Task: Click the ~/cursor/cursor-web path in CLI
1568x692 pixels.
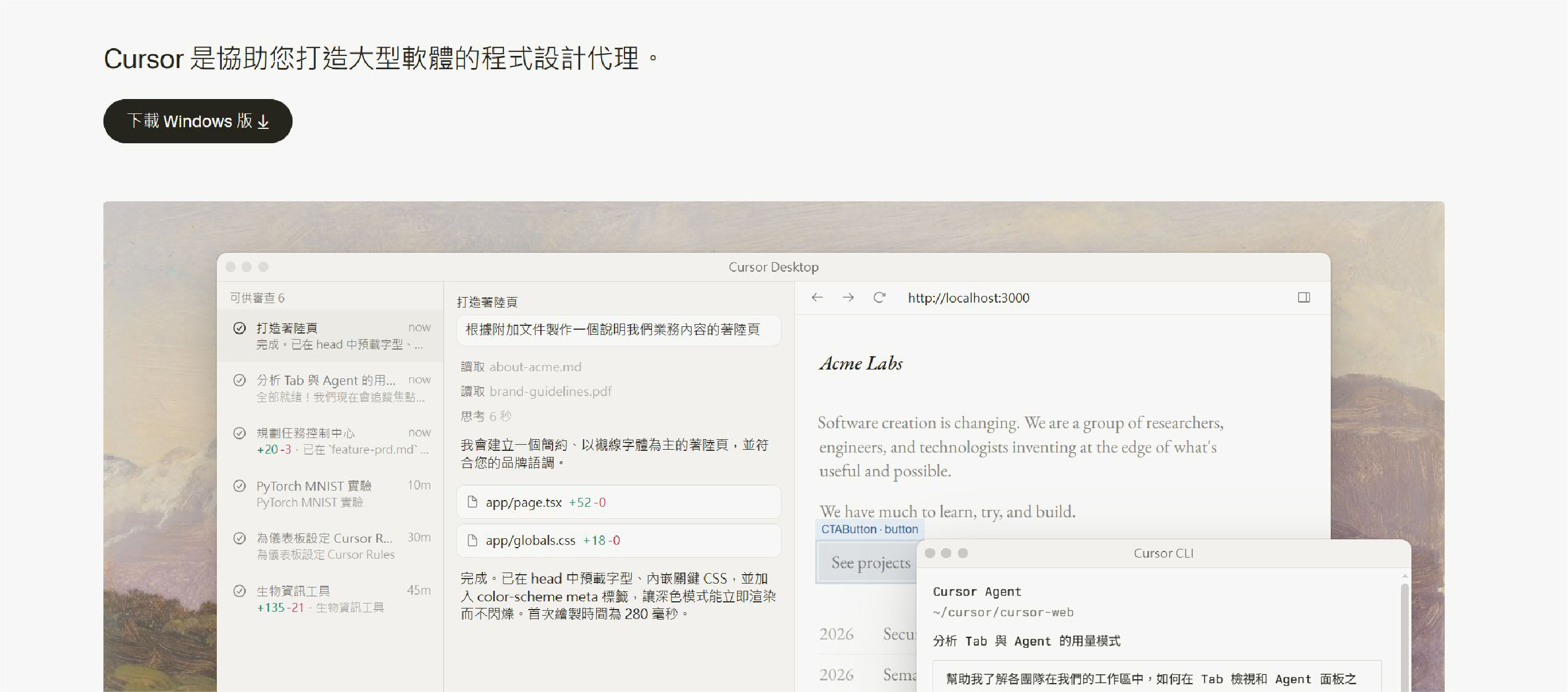Action: click(x=1003, y=612)
